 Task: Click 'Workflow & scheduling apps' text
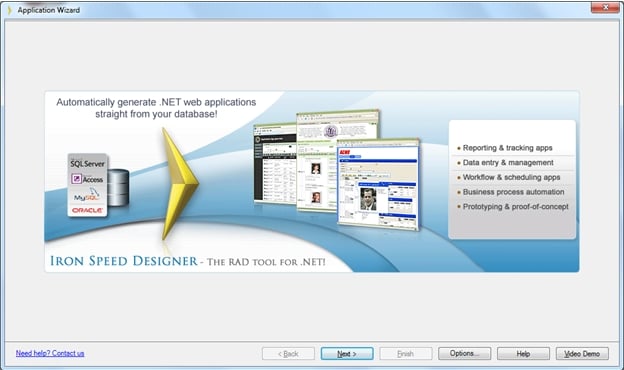(x=511, y=177)
